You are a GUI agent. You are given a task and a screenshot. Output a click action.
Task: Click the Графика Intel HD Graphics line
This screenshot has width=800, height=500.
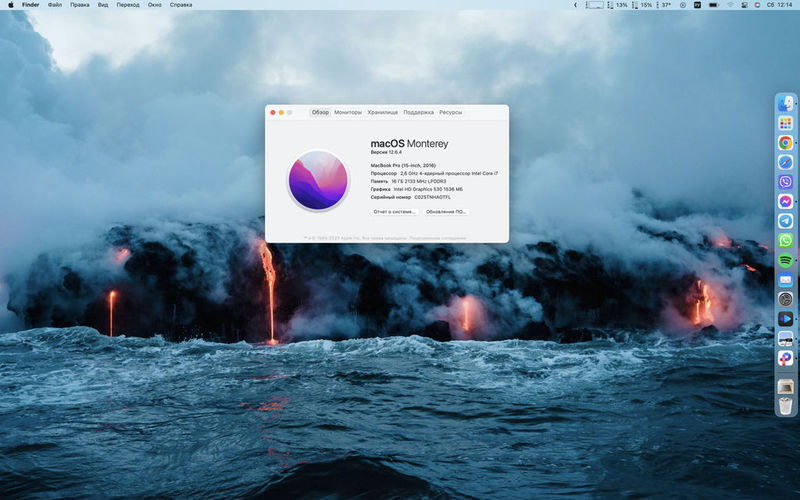coord(416,189)
